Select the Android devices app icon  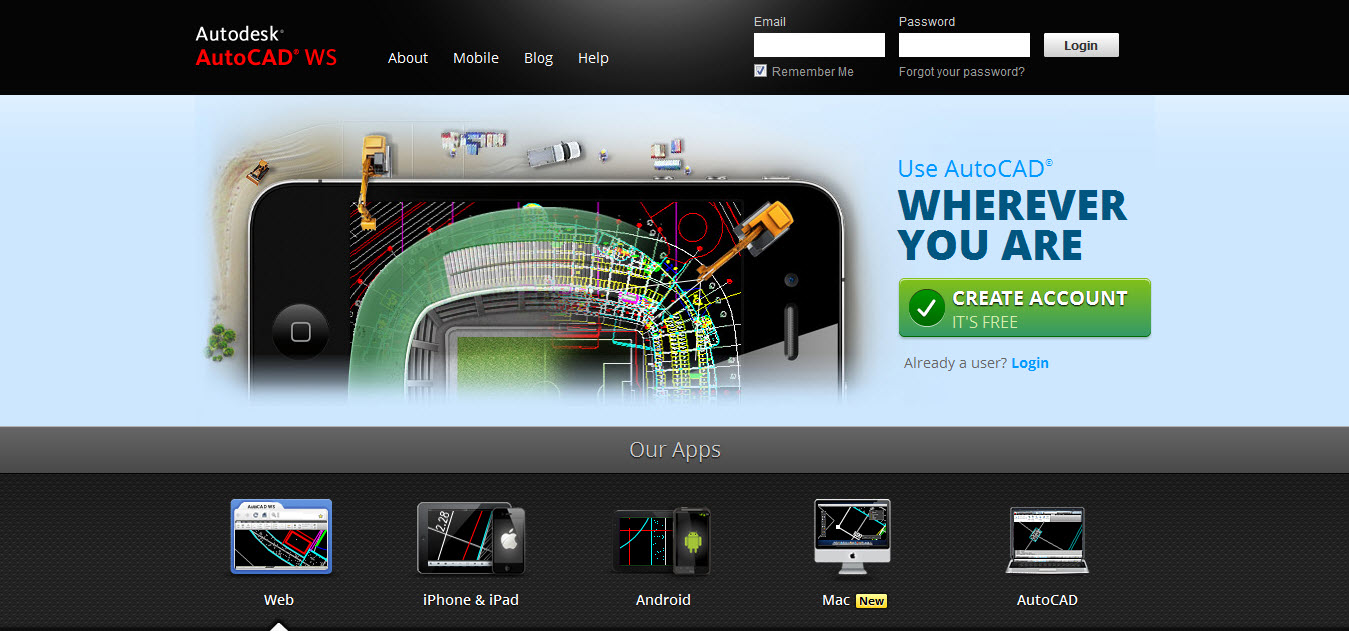point(662,540)
